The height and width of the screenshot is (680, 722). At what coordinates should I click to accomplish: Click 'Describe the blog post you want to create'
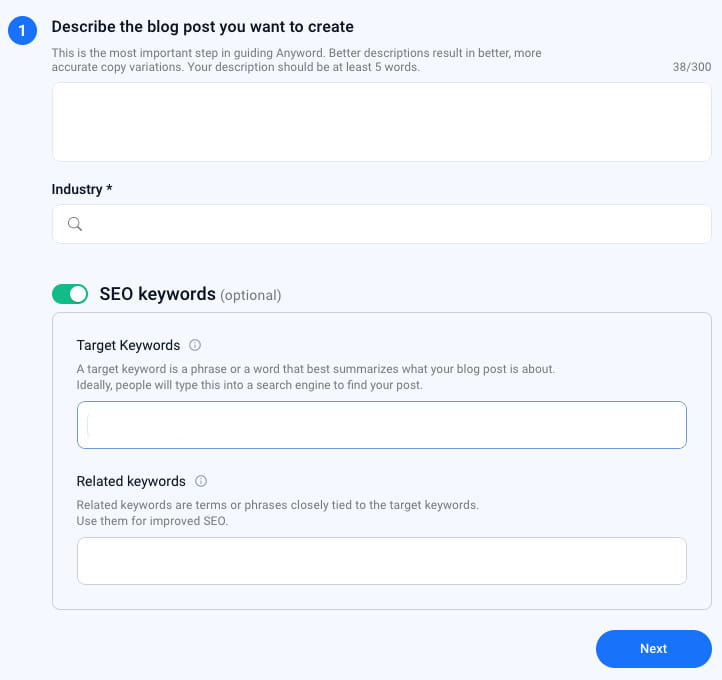(x=203, y=27)
